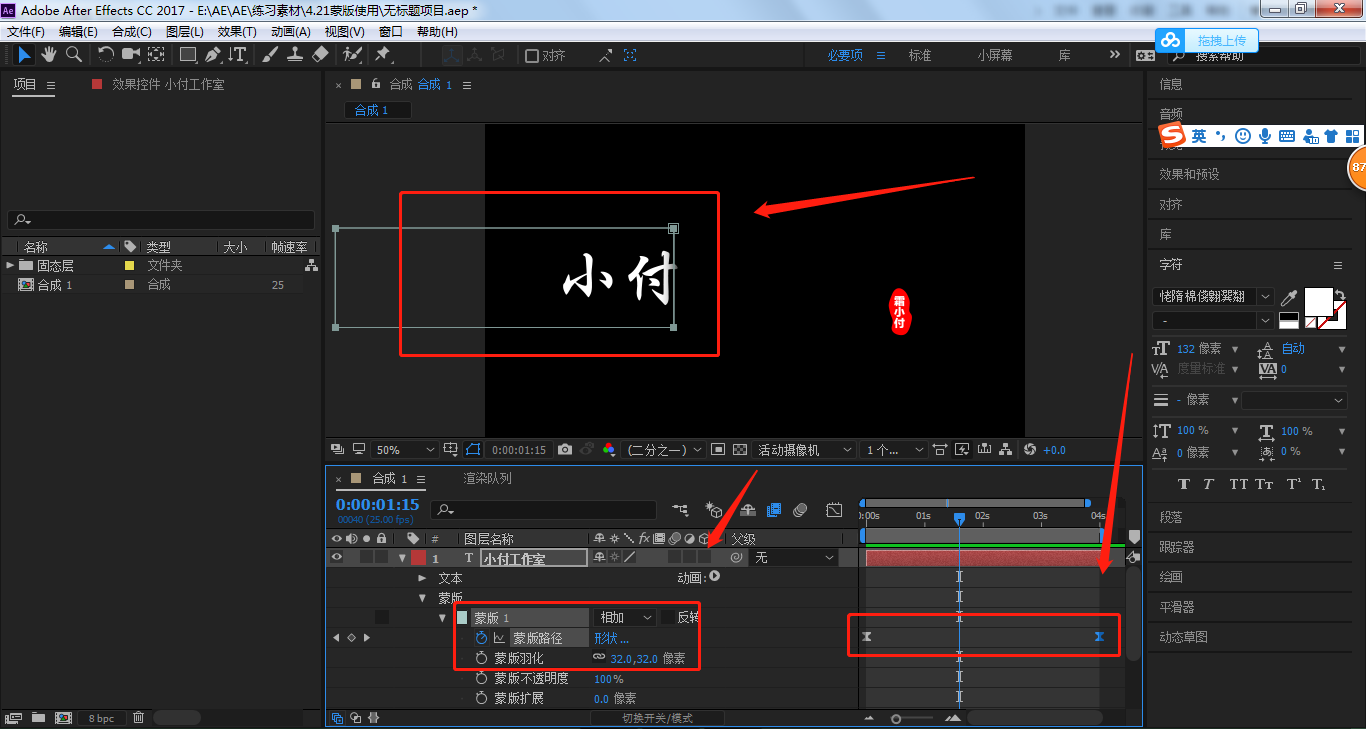Click eyedropper in Character panel
Screen dimensions: 1366x729
pos(1290,297)
